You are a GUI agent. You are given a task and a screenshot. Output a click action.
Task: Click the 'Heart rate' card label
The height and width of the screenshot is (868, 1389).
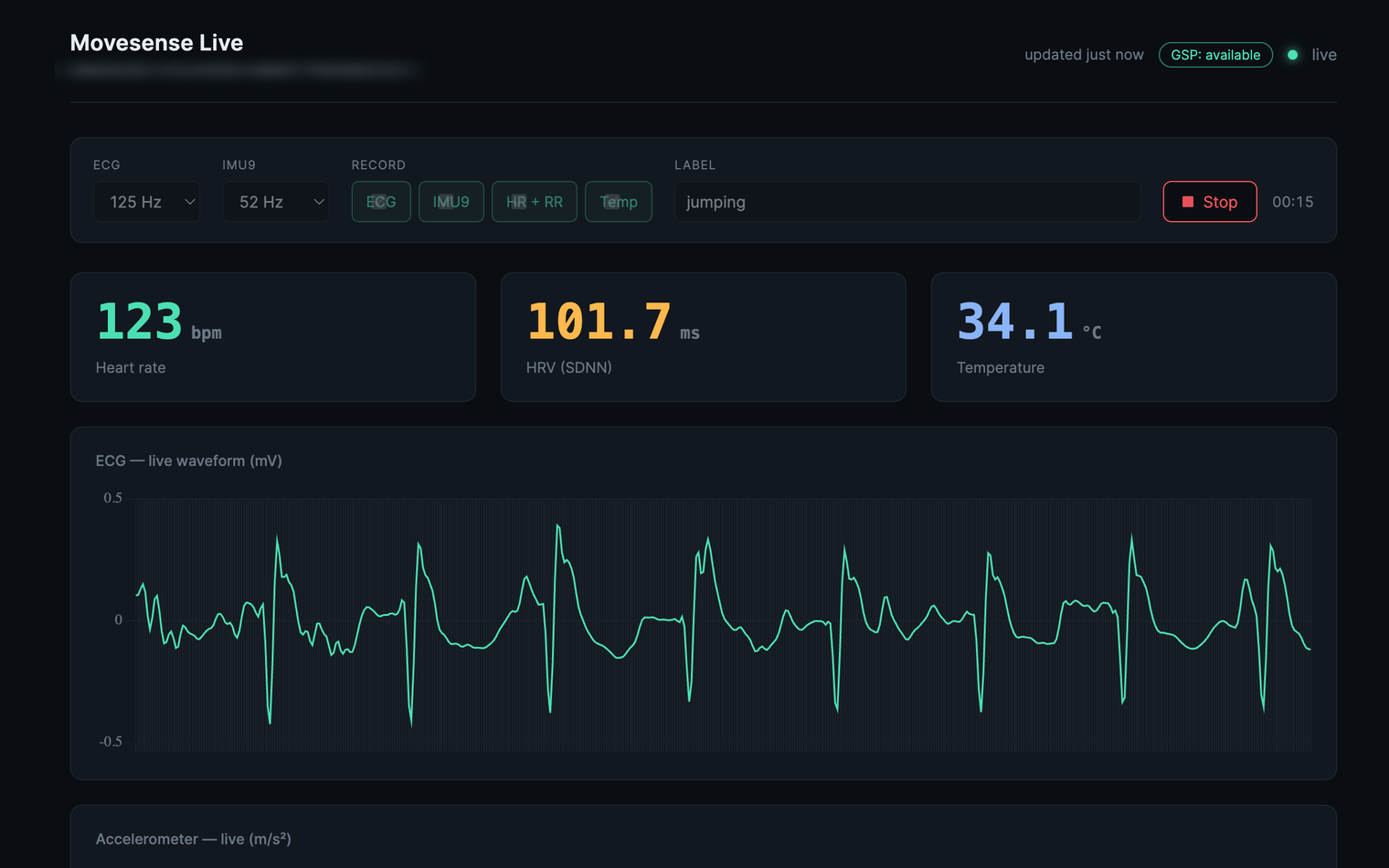(131, 367)
